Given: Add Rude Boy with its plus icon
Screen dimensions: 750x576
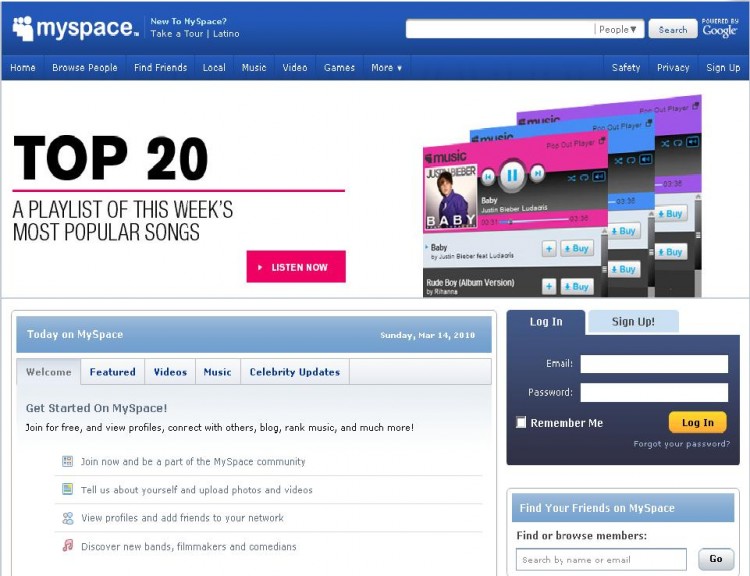Looking at the screenshot, I should coord(549,287).
